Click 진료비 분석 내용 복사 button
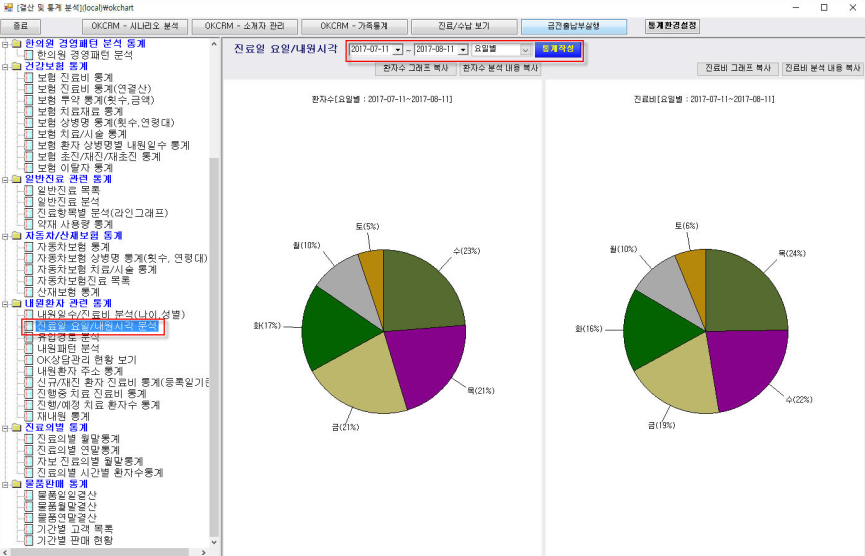 click(x=823, y=68)
